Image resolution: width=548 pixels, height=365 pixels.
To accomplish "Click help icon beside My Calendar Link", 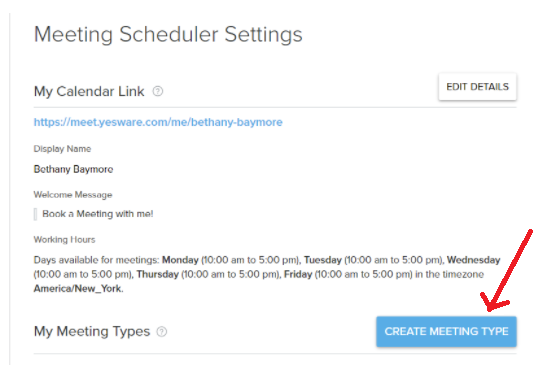I will click(x=158, y=91).
